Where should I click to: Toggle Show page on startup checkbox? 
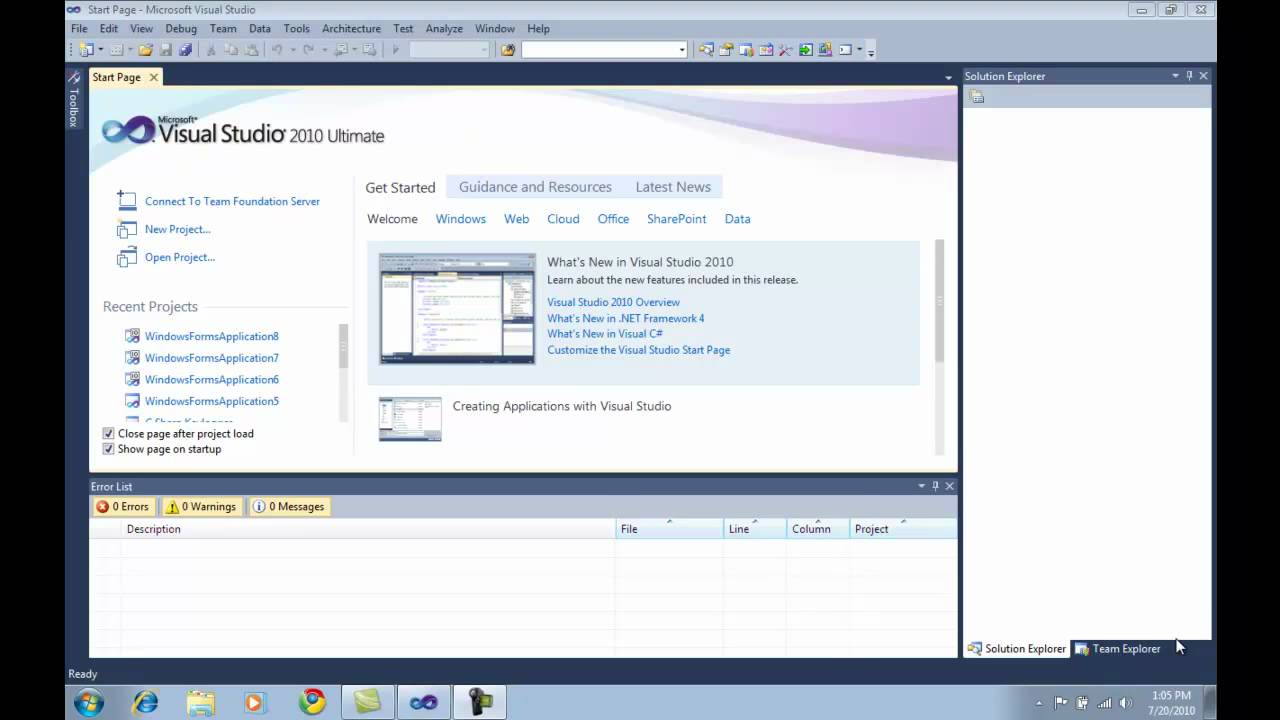point(109,449)
